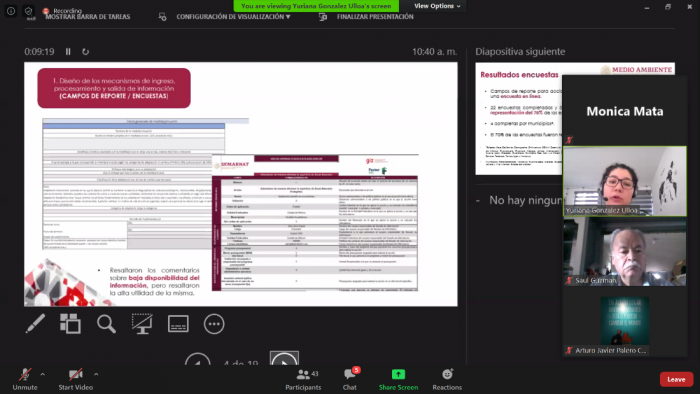Restart the presentation timer
This screenshot has height=394, width=700.
pos(85,52)
